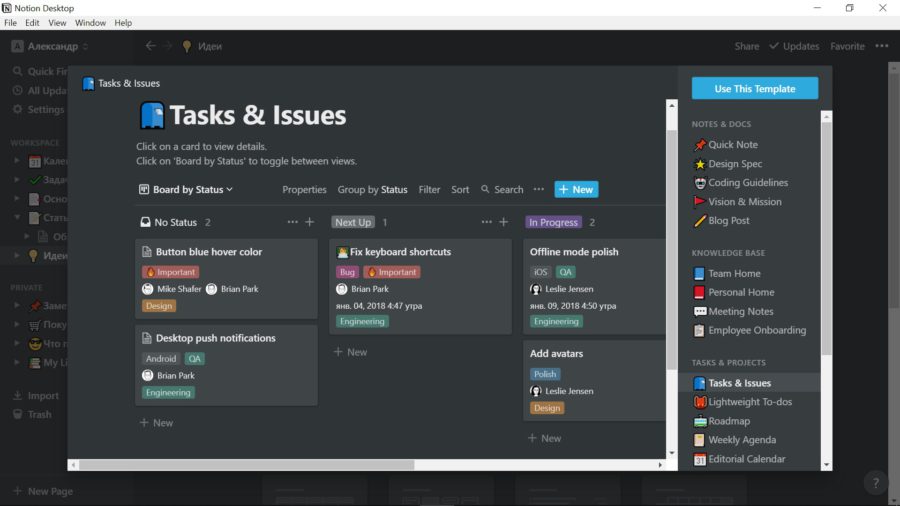Select Coding Guidelines template
Image resolution: width=900 pixels, height=506 pixels.
741,182
